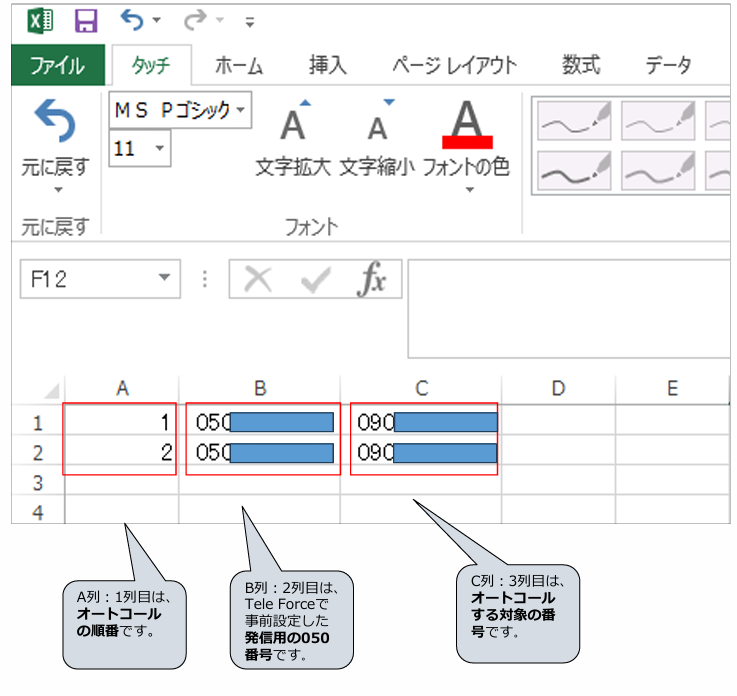Save the workbook with the floppy icon
Screen dimensions: 737x696
pos(86,21)
